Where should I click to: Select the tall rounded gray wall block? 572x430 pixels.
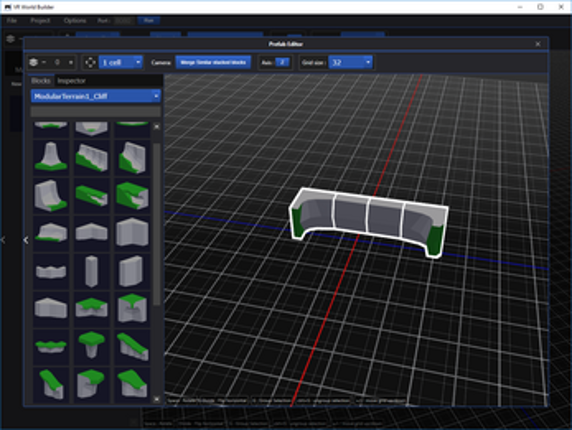coord(132,271)
